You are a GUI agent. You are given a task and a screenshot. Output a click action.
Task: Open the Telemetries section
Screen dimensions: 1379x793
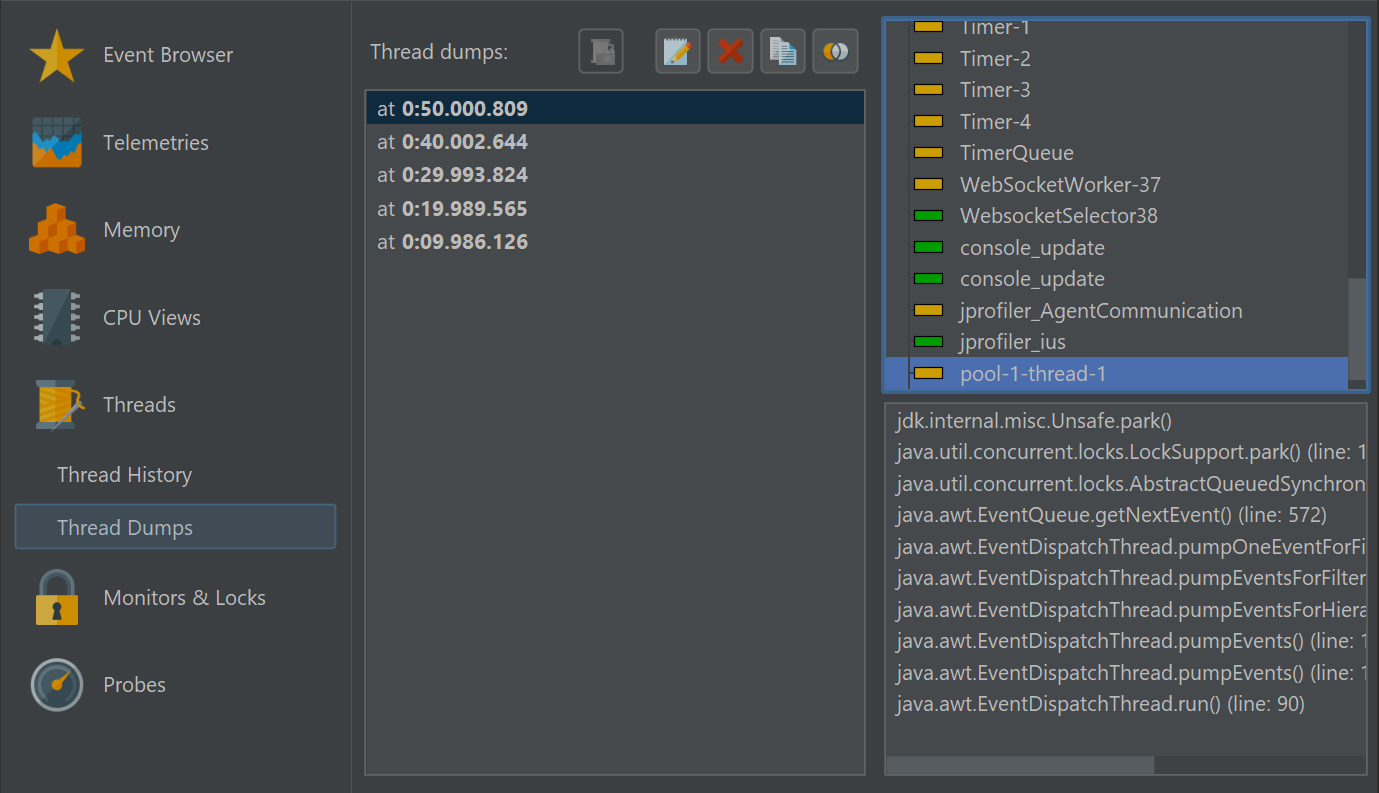coord(155,143)
